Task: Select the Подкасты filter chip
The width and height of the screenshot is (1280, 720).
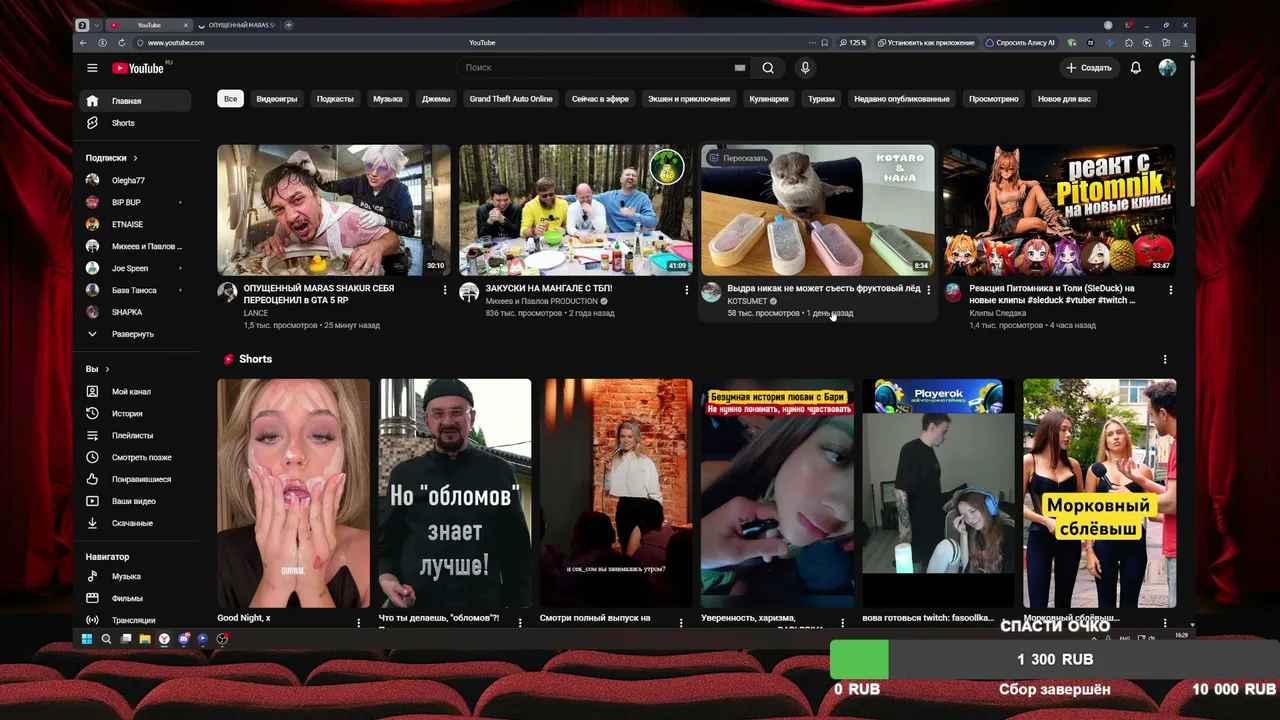Action: pyautogui.click(x=335, y=99)
